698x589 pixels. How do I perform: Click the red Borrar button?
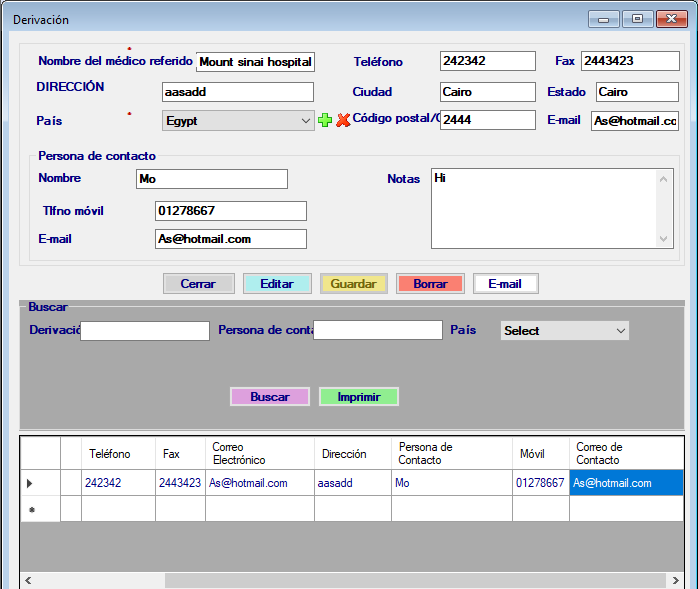tap(430, 284)
